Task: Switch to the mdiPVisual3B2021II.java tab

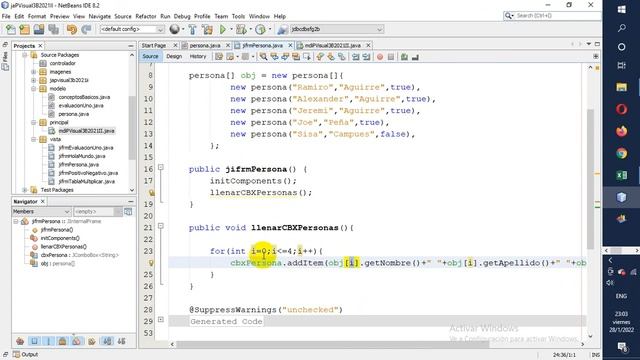Action: click(x=333, y=45)
